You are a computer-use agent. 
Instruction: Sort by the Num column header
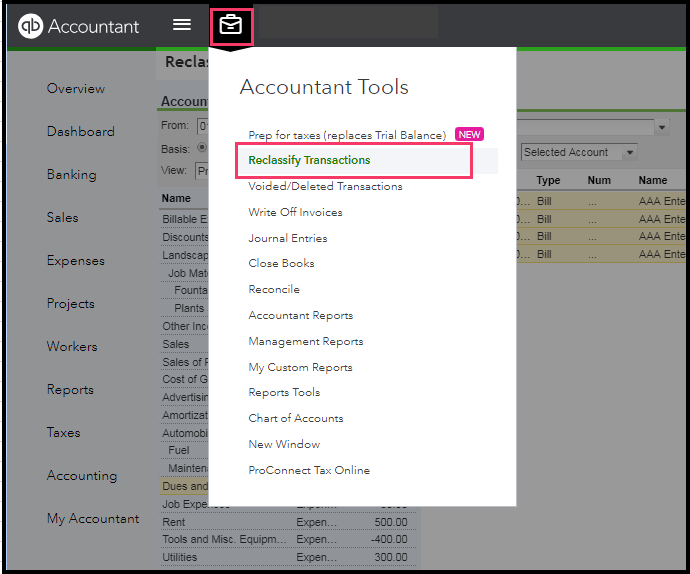click(599, 180)
